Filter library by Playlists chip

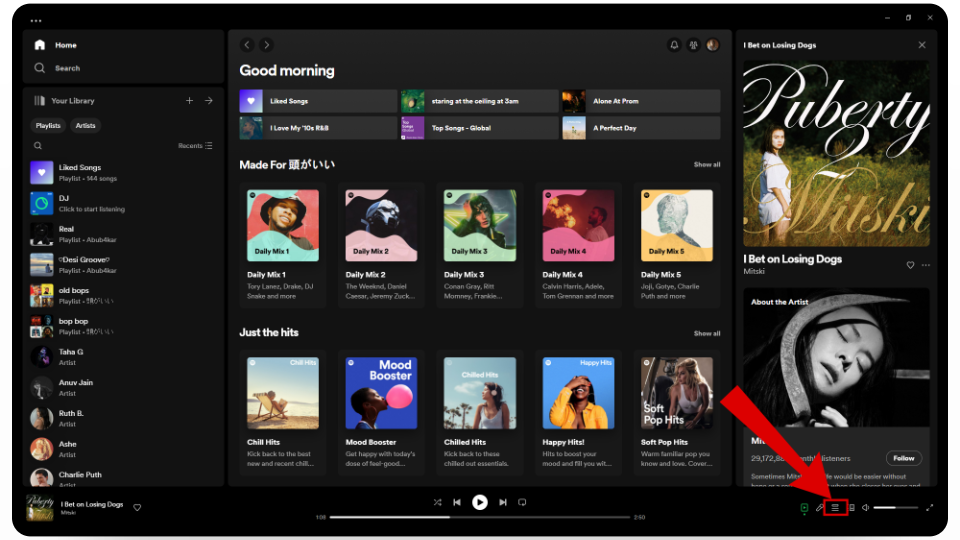tap(48, 126)
